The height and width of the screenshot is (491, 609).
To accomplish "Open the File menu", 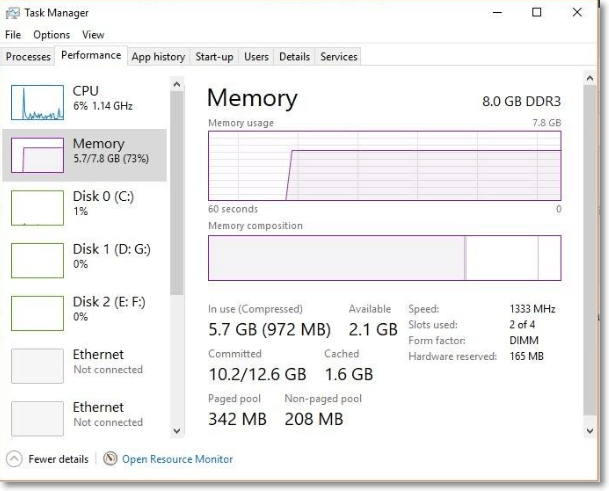I will (x=13, y=35).
